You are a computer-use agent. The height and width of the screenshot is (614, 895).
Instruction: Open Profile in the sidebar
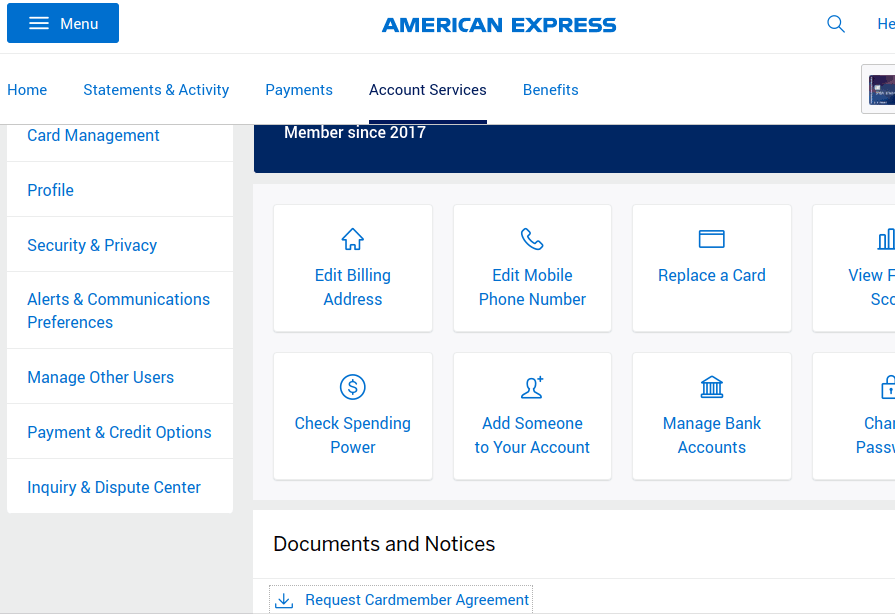[x=50, y=190]
